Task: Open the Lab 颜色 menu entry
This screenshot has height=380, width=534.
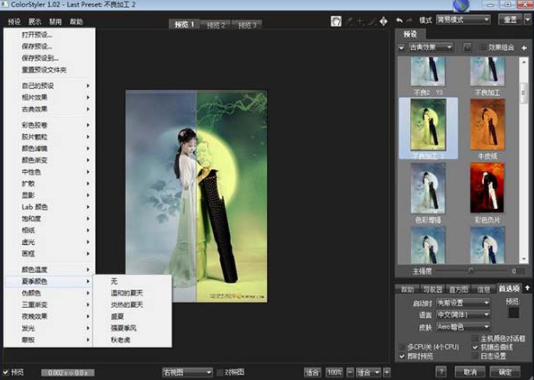Action: click(50, 207)
